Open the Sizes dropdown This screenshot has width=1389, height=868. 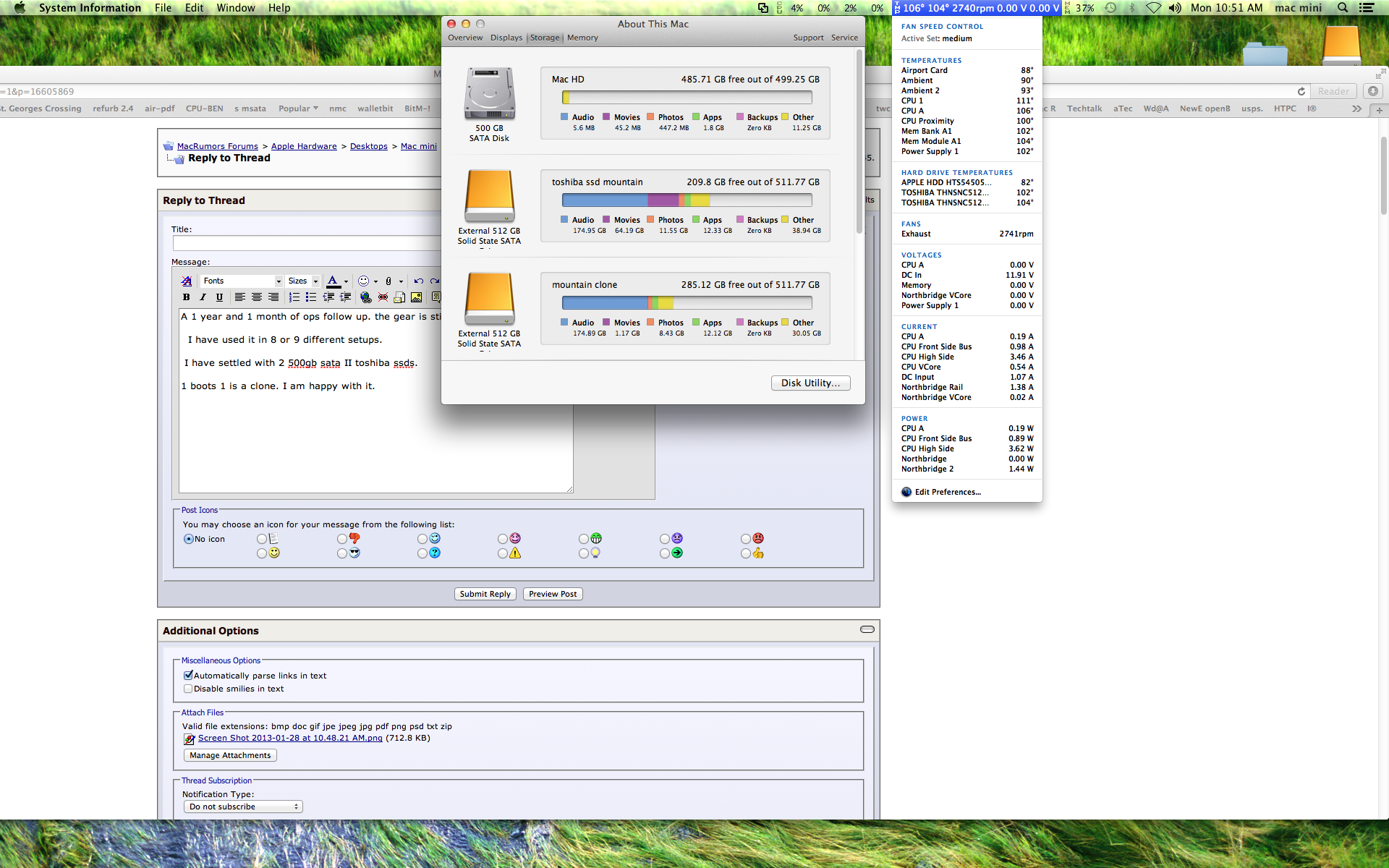pyautogui.click(x=302, y=281)
